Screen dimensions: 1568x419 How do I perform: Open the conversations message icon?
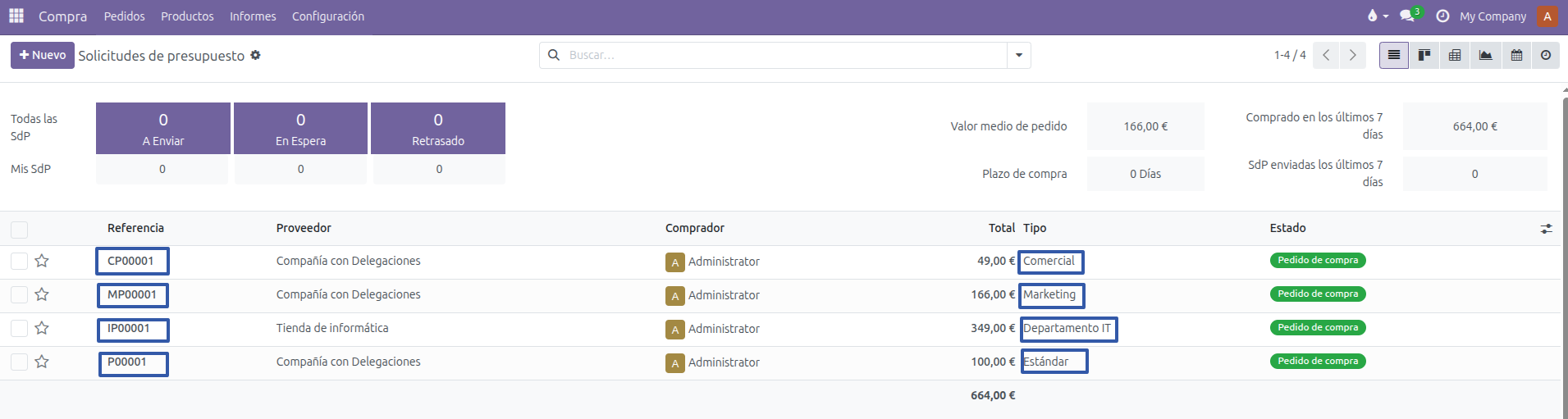(x=1407, y=16)
